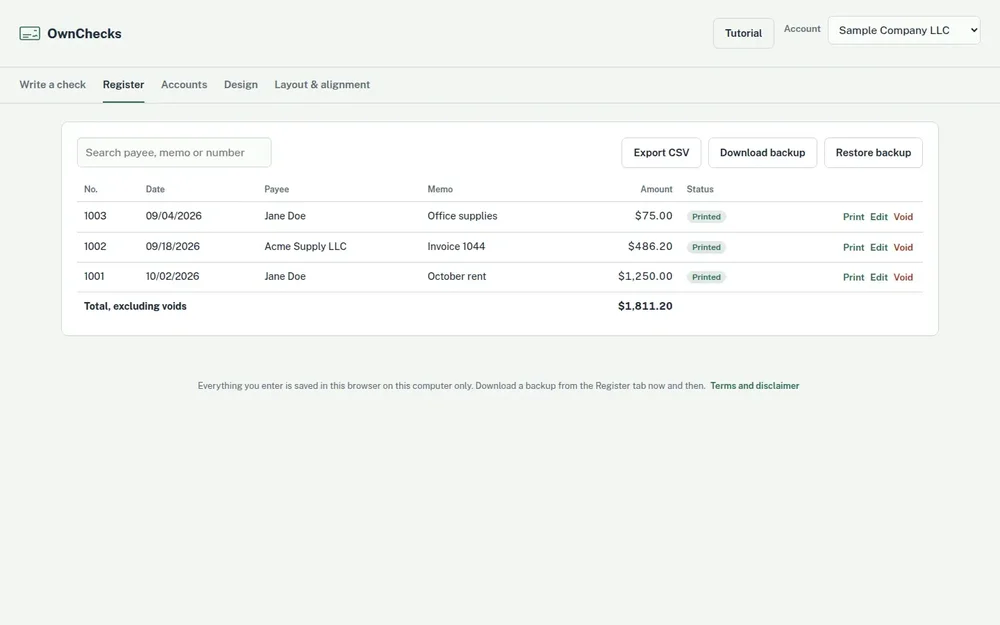Click the Payee column header
This screenshot has height=625, width=1000.
point(277,189)
